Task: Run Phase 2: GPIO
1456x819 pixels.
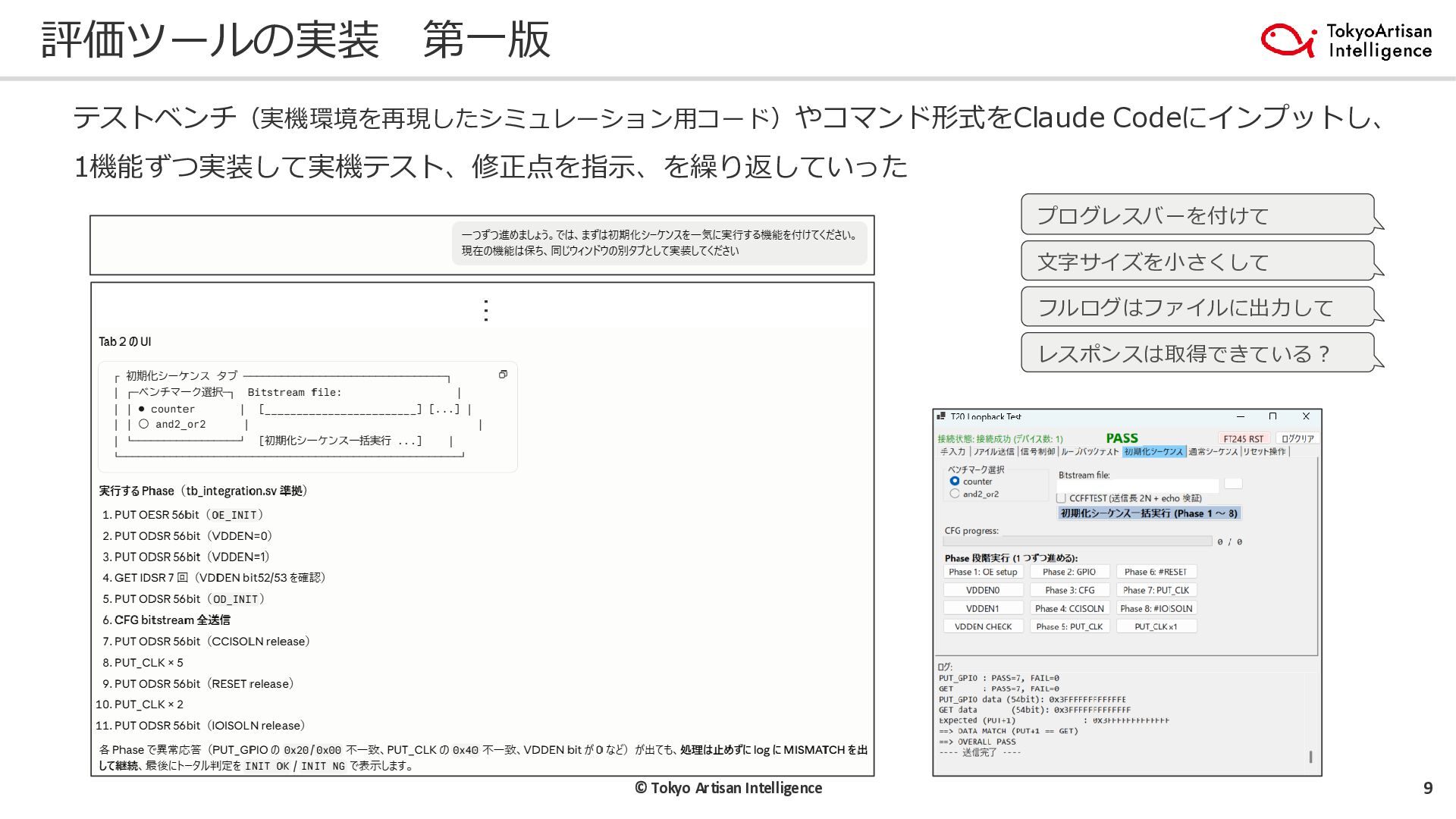Action: [x=1070, y=572]
